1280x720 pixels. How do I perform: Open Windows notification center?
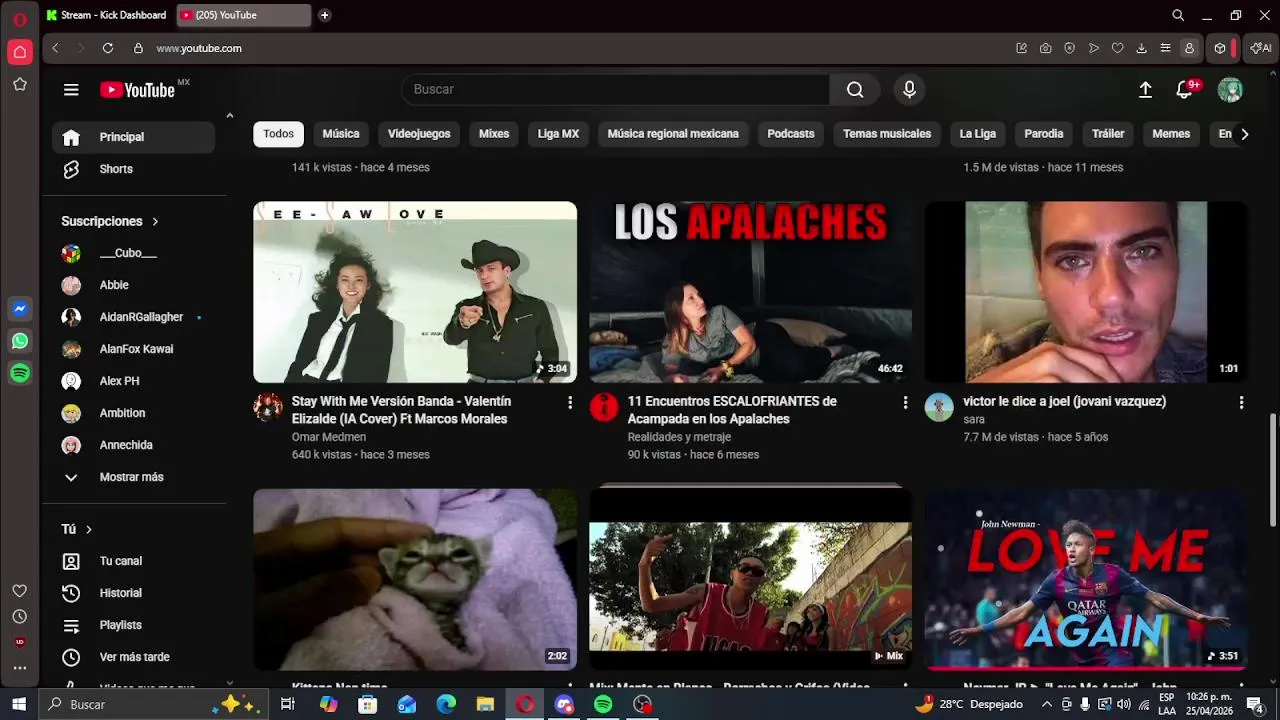click(1254, 704)
